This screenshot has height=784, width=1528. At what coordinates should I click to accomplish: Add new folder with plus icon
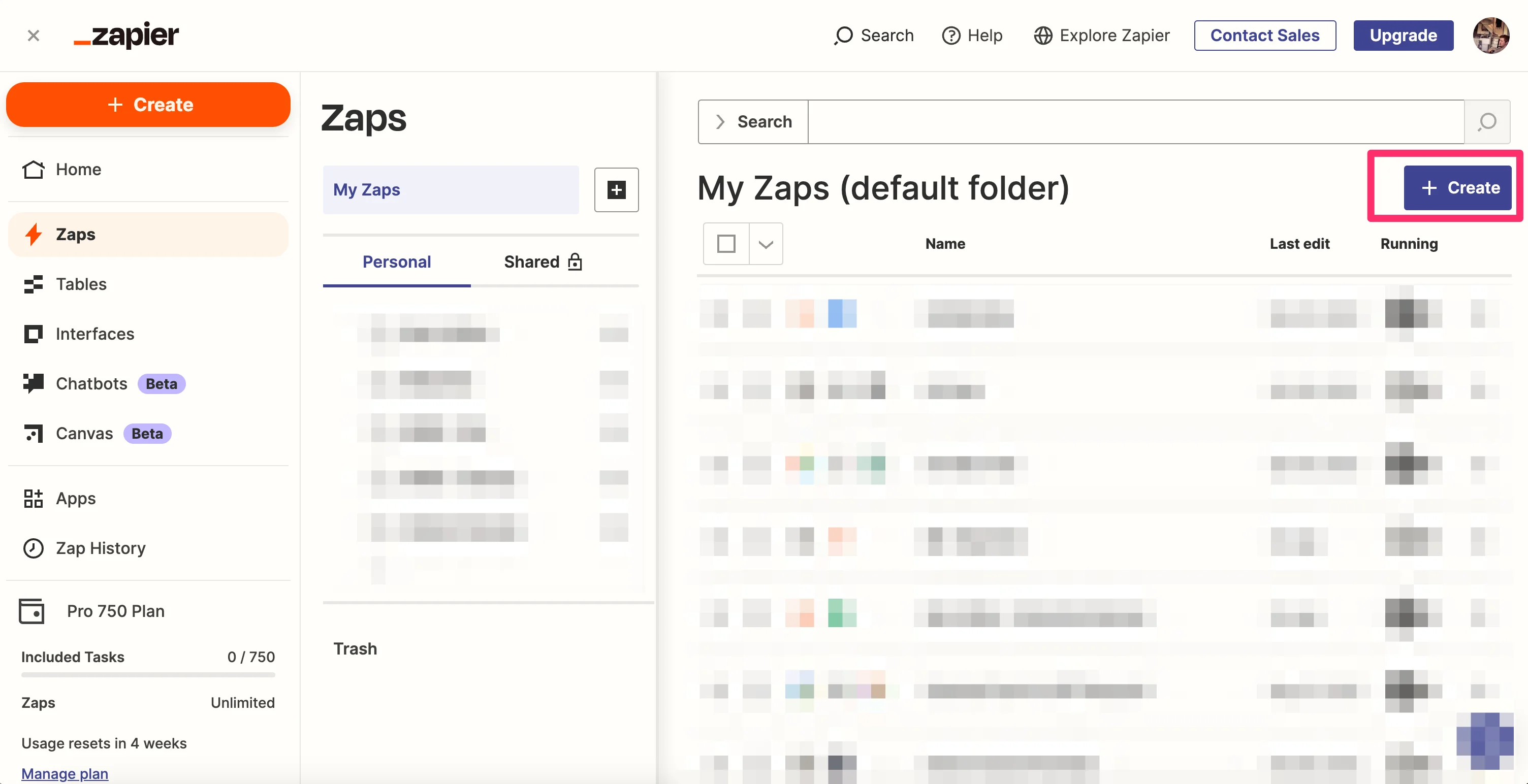(616, 190)
